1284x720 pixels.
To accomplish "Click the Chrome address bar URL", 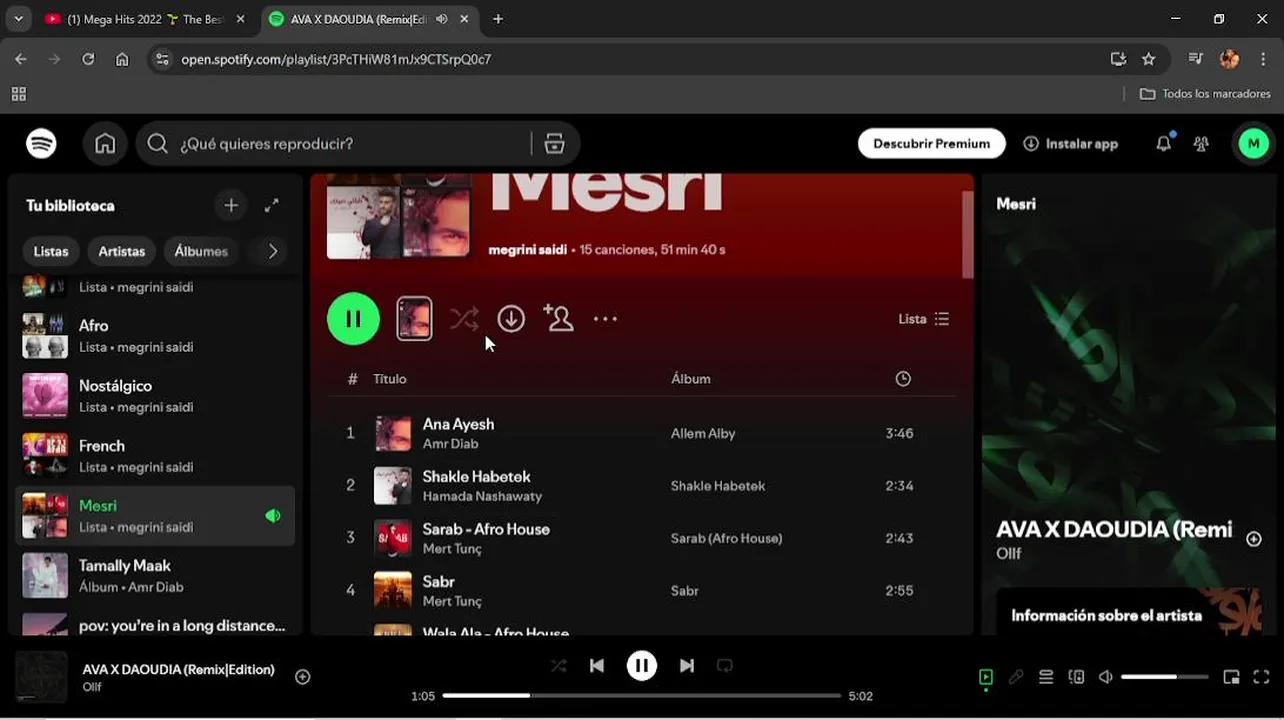I will (x=336, y=59).
